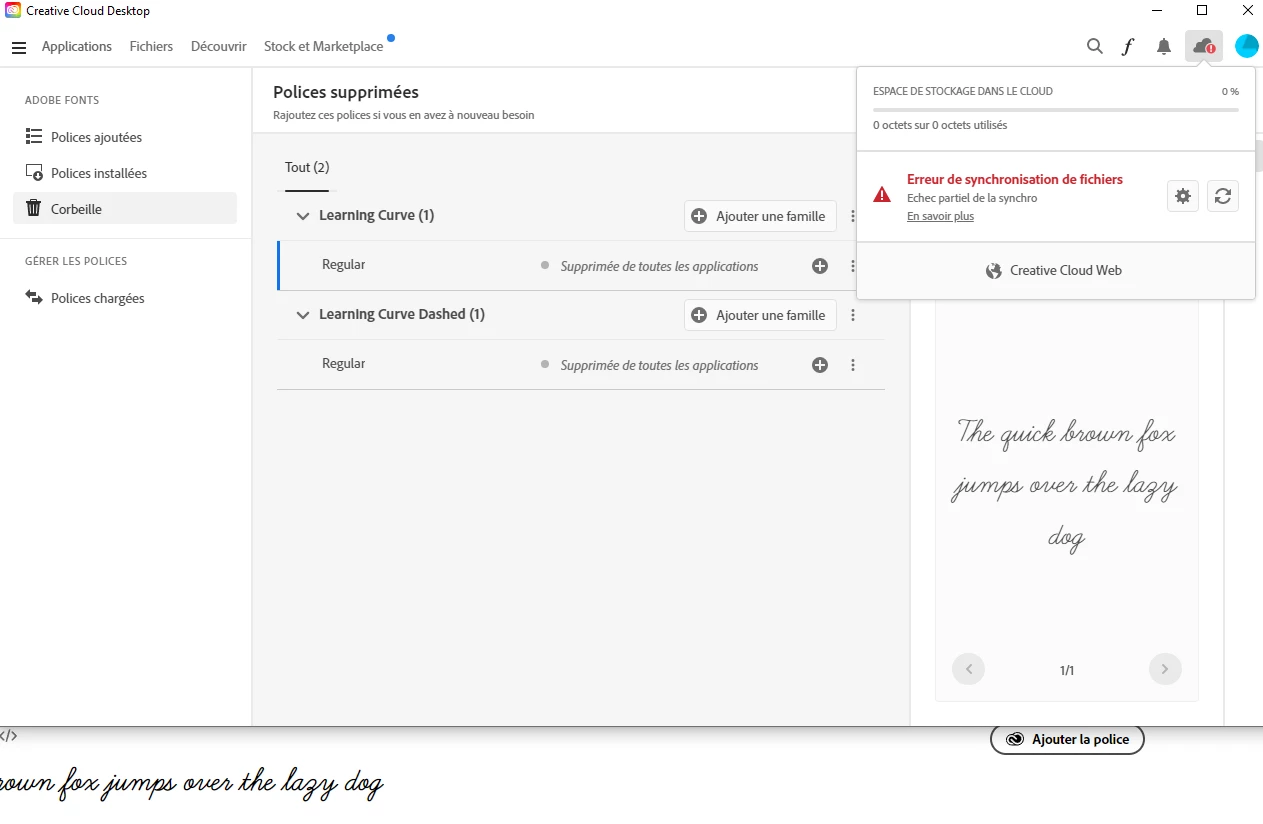Open more options for Learning Curve Dashed family
The width and height of the screenshot is (1263, 824).
pyautogui.click(x=853, y=315)
